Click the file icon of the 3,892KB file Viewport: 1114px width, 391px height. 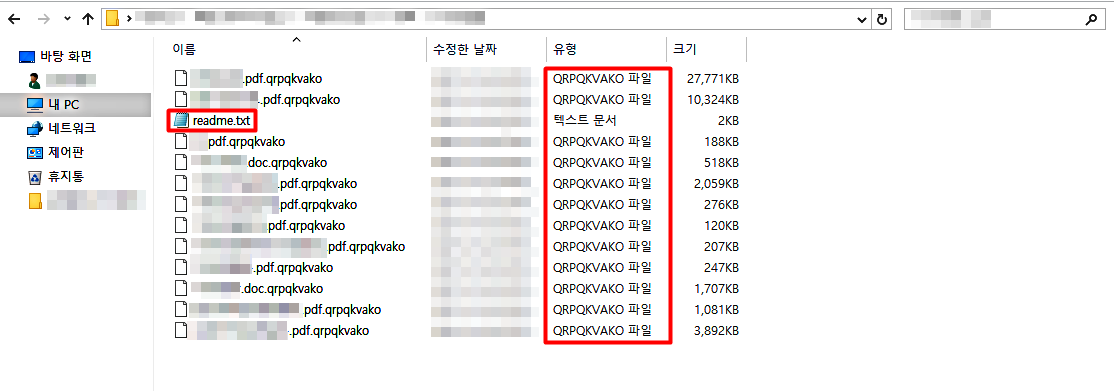click(180, 331)
